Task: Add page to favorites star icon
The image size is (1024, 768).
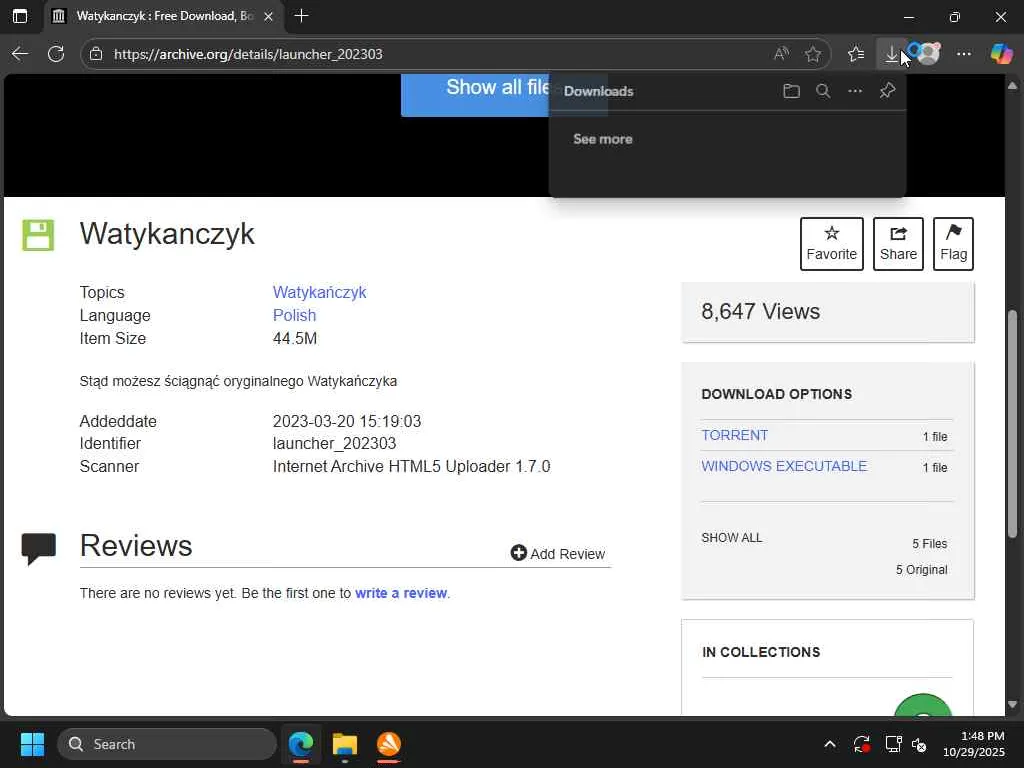Action: 812,54
